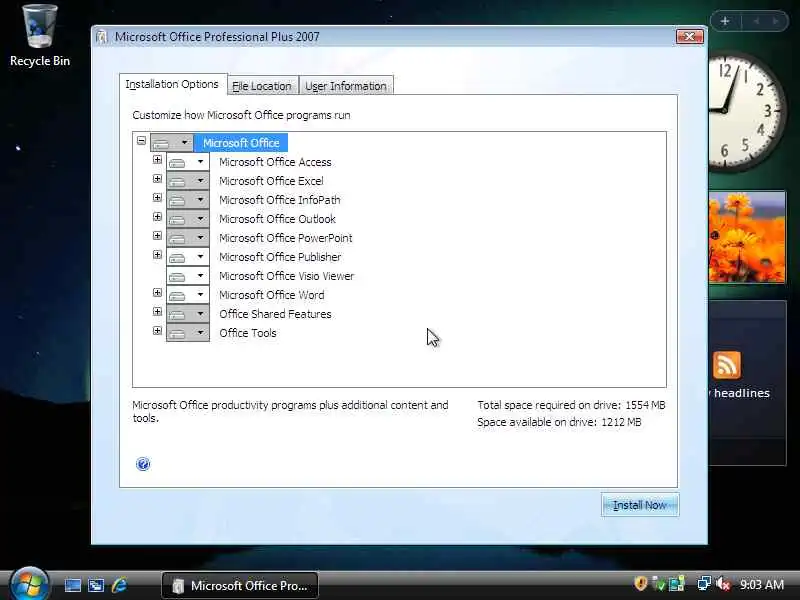Expand the Microsoft Office Access node
Screen dimensions: 800x600
tap(157, 160)
